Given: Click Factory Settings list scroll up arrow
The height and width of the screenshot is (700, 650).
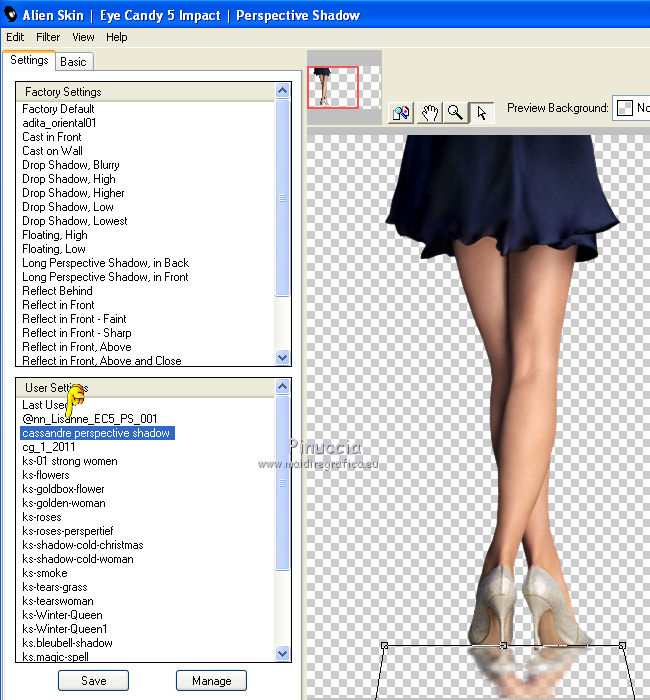Looking at the screenshot, I should point(282,91).
